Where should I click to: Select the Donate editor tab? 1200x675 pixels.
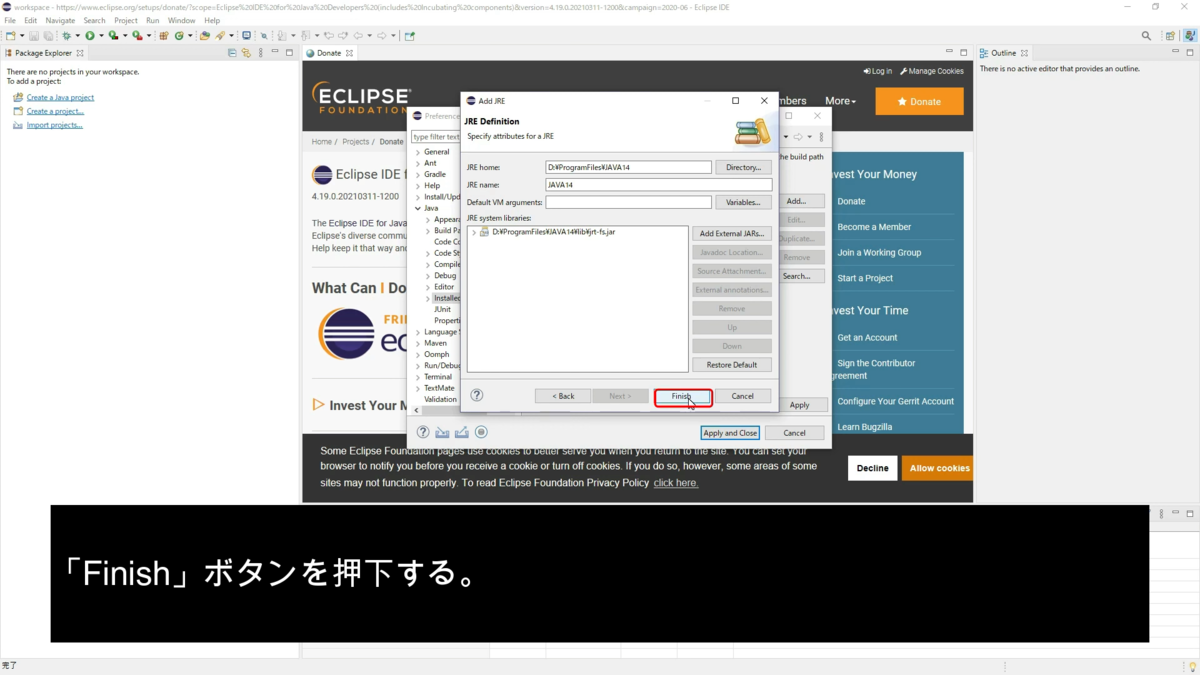coord(329,53)
